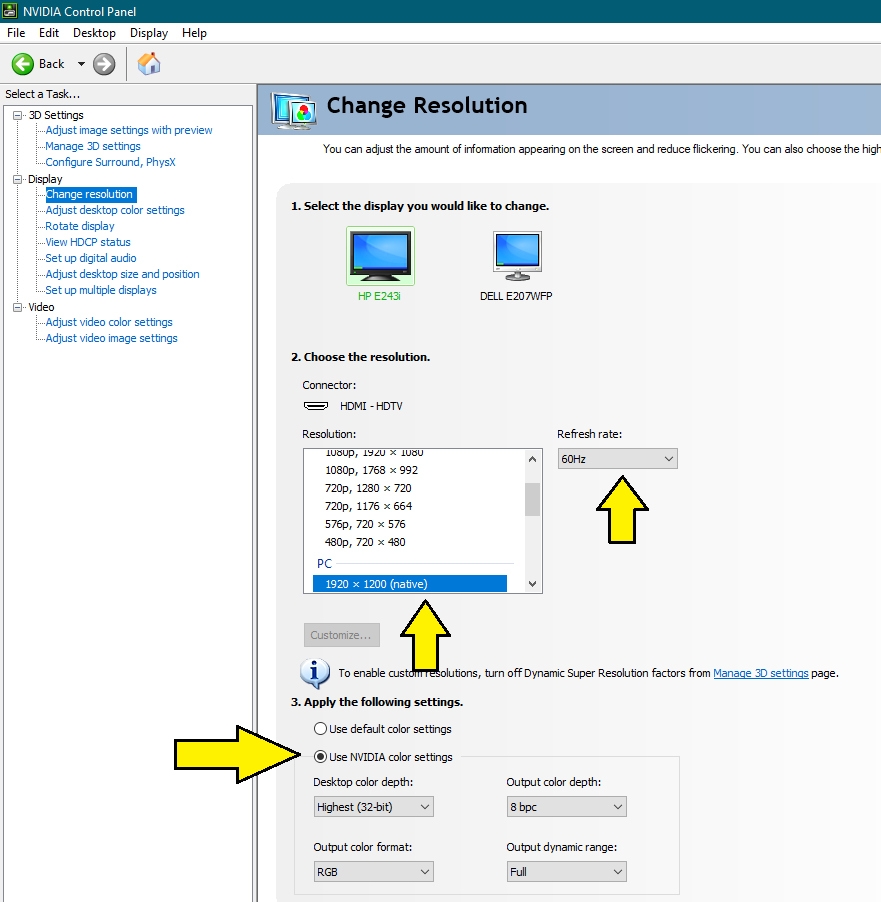Screen dimensions: 881x902
Task: Open the Refresh rate 60Hz dropdown
Action: click(x=617, y=459)
